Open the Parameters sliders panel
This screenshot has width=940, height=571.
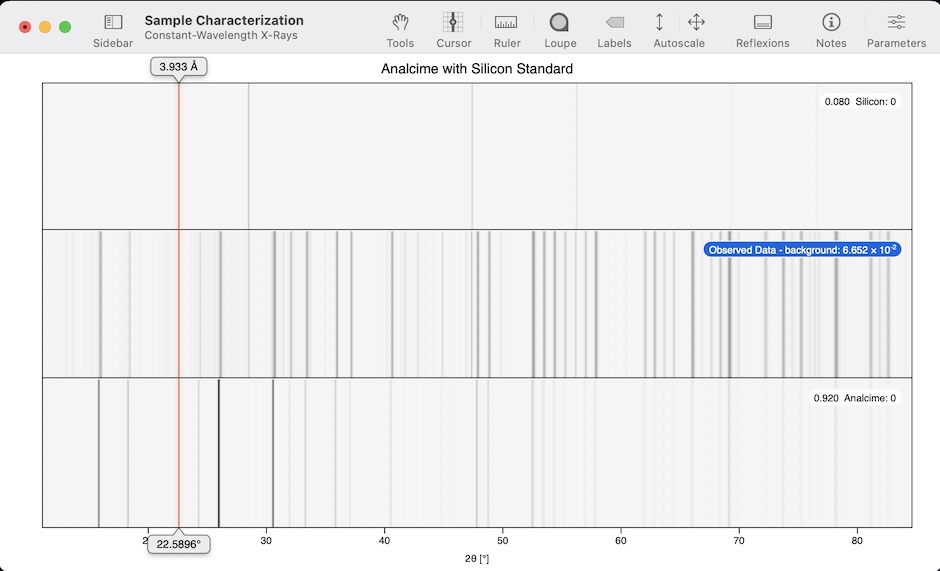click(x=896, y=22)
